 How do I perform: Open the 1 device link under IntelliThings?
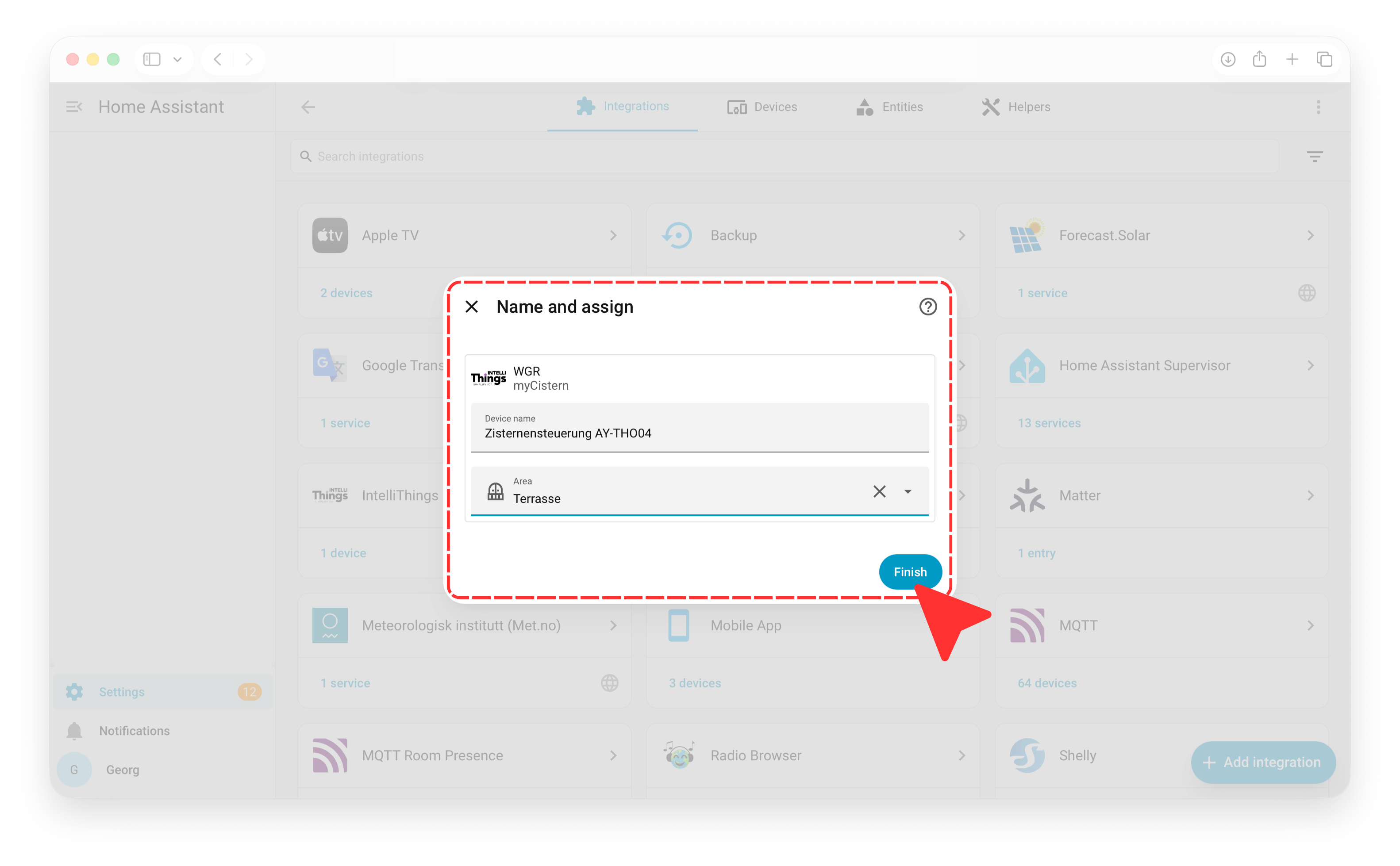tap(343, 553)
